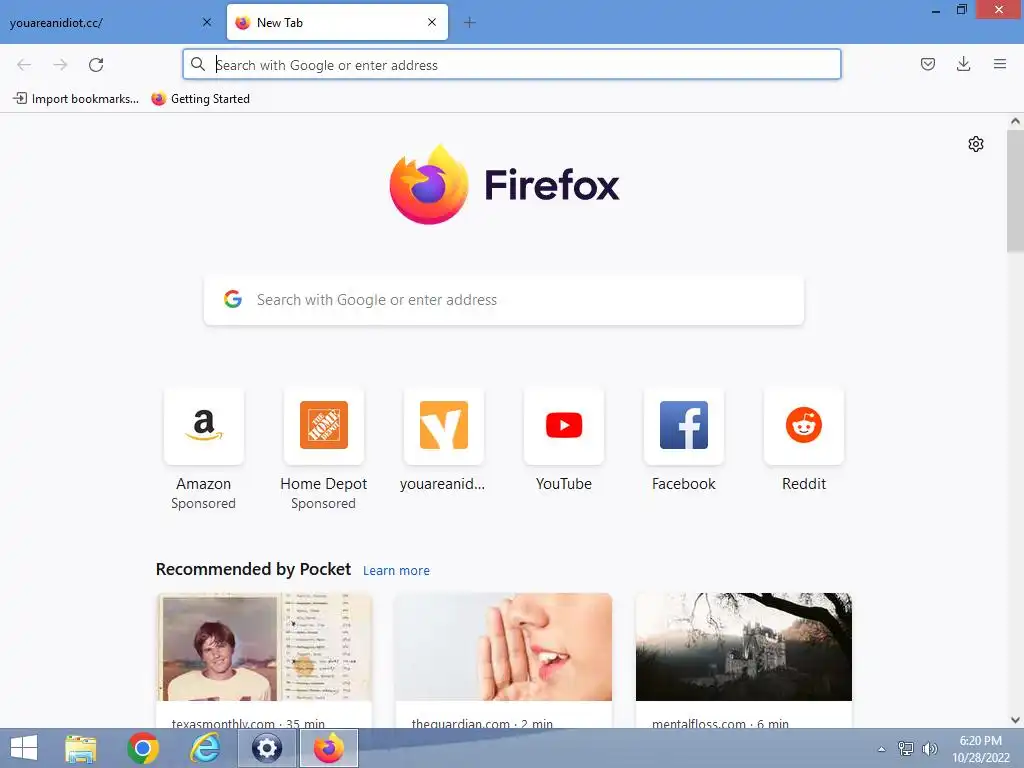Click Firefox taskbar button

[x=328, y=748]
